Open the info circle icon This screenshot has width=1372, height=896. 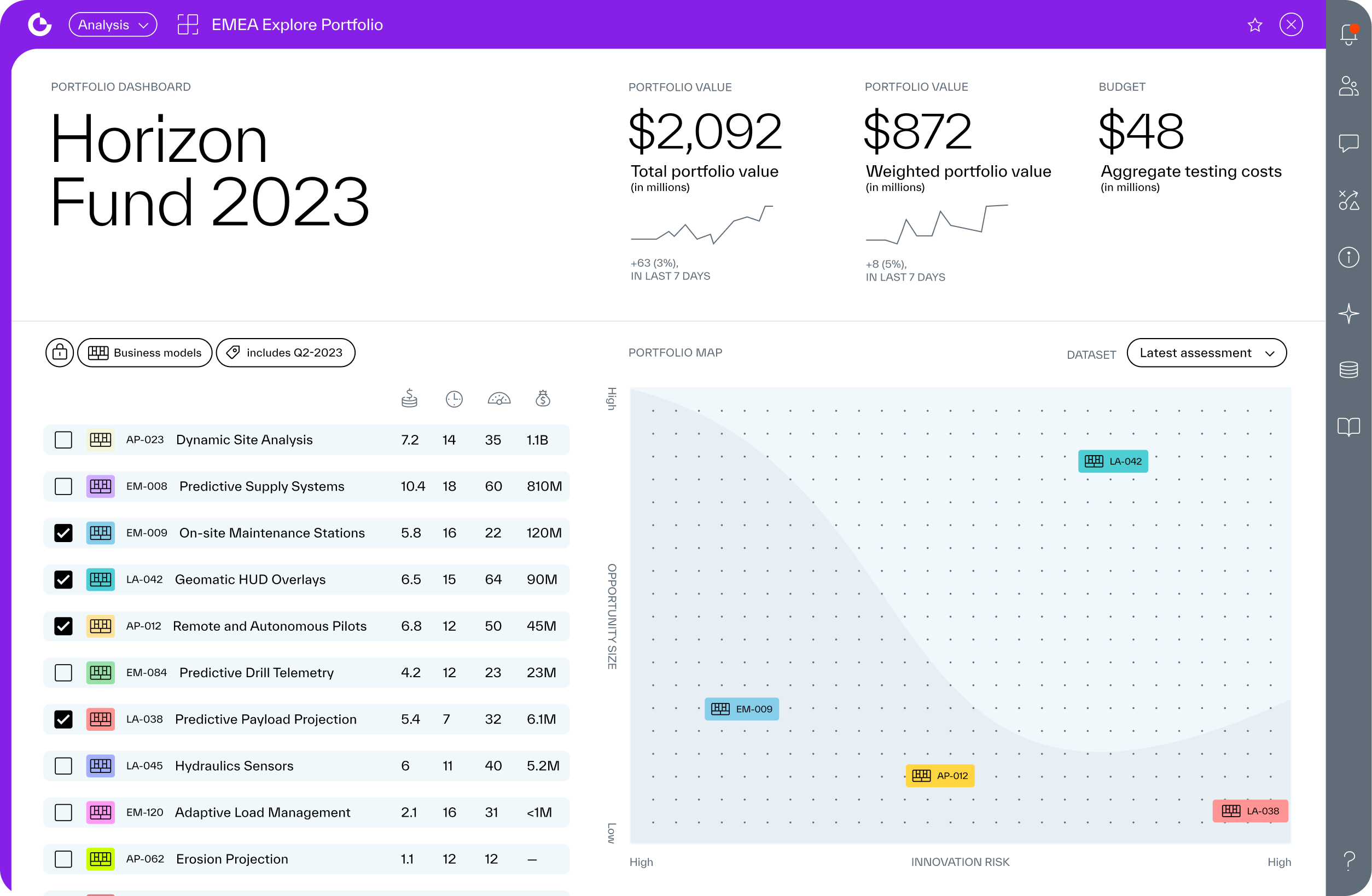[x=1348, y=257]
